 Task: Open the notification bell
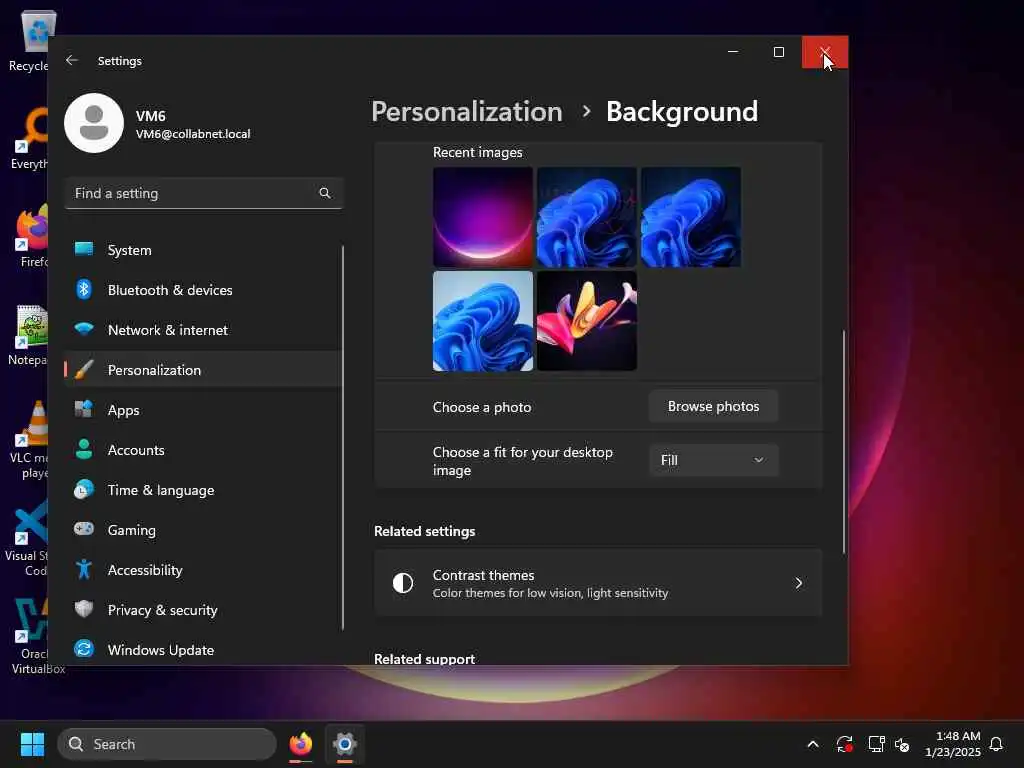point(996,744)
